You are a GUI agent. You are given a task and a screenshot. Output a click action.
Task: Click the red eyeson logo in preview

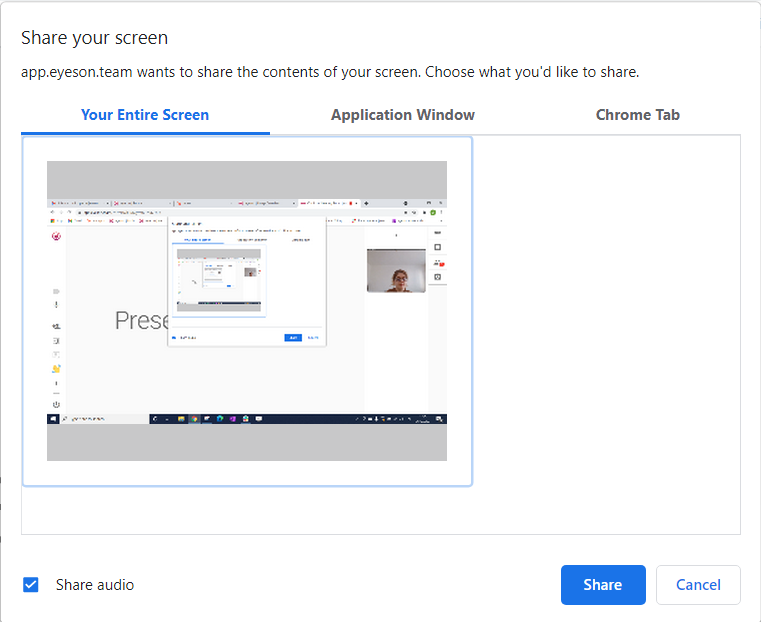[x=57, y=237]
